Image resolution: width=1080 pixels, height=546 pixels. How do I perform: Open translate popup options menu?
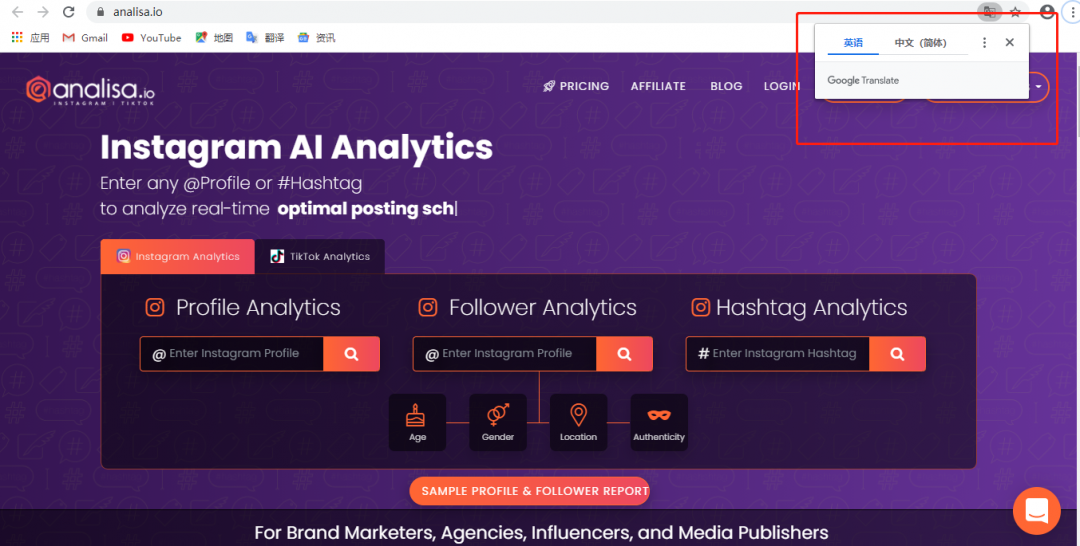(x=984, y=43)
